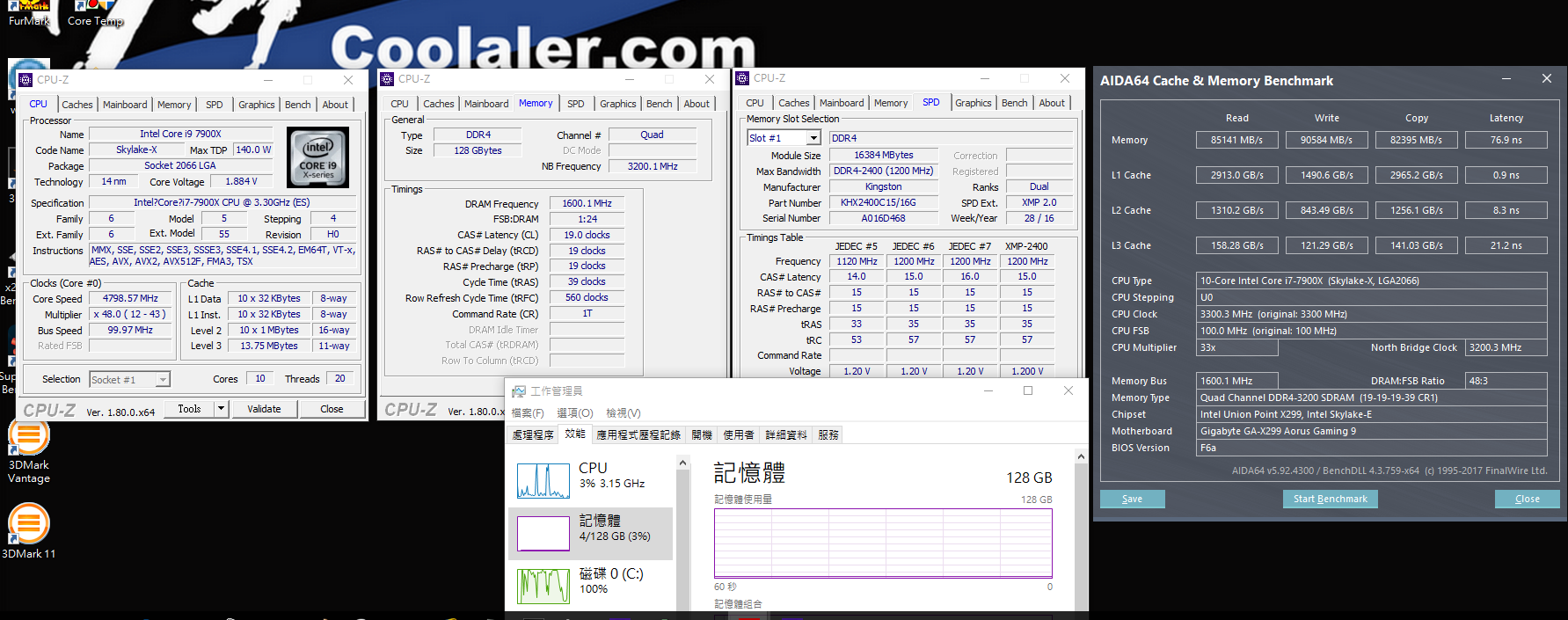The height and width of the screenshot is (620, 1568).
Task: Switch to 開機 tab in Task Manager
Action: coord(702,435)
